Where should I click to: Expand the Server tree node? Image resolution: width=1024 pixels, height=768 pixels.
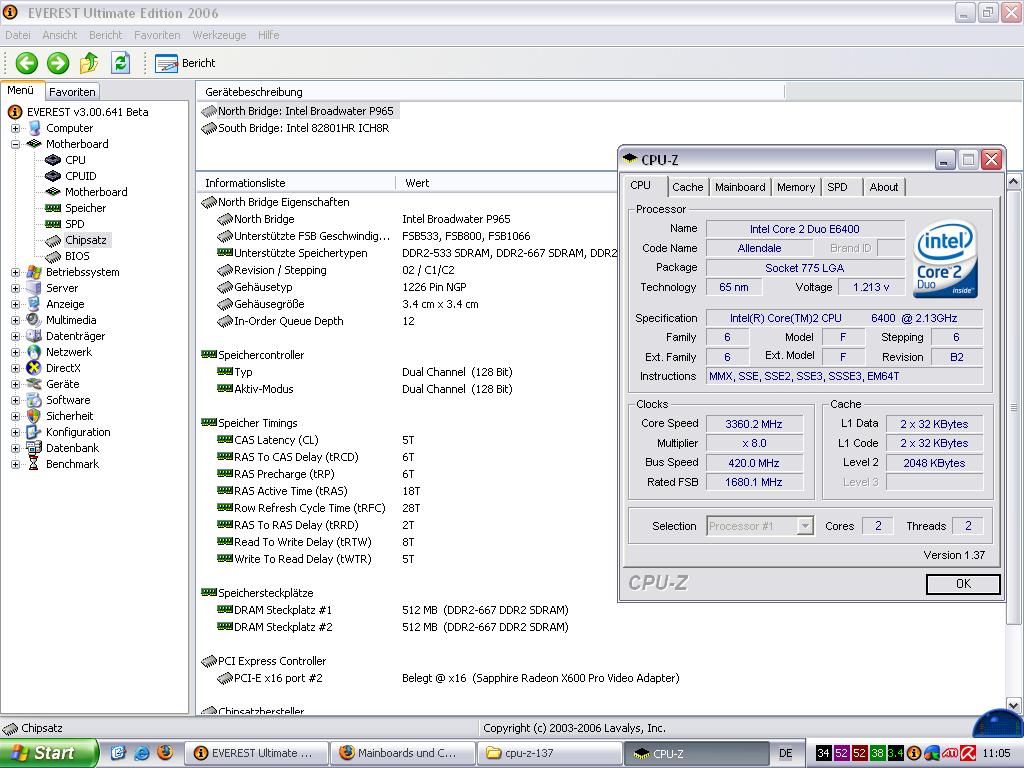15,289
